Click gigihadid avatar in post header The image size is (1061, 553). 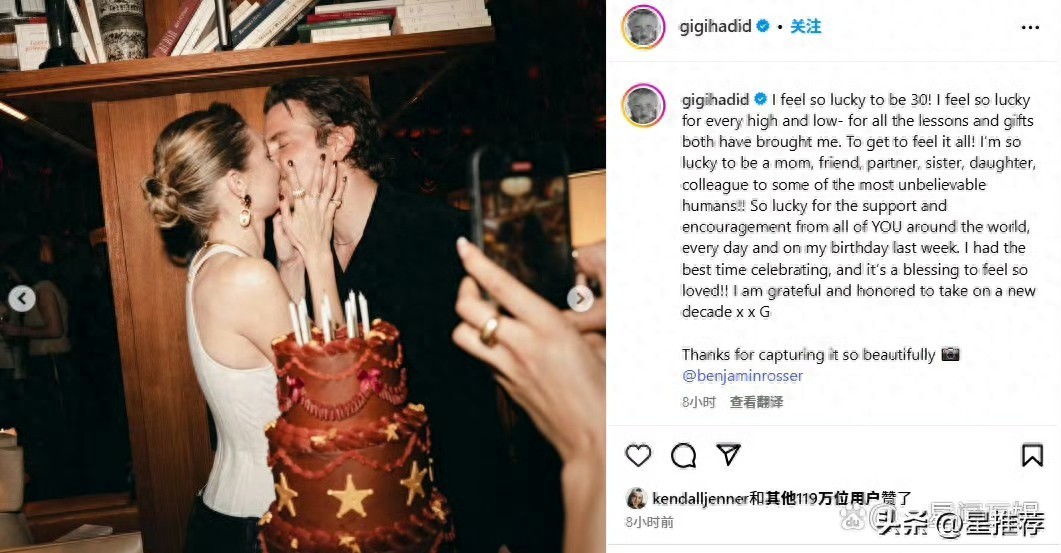coord(643,27)
